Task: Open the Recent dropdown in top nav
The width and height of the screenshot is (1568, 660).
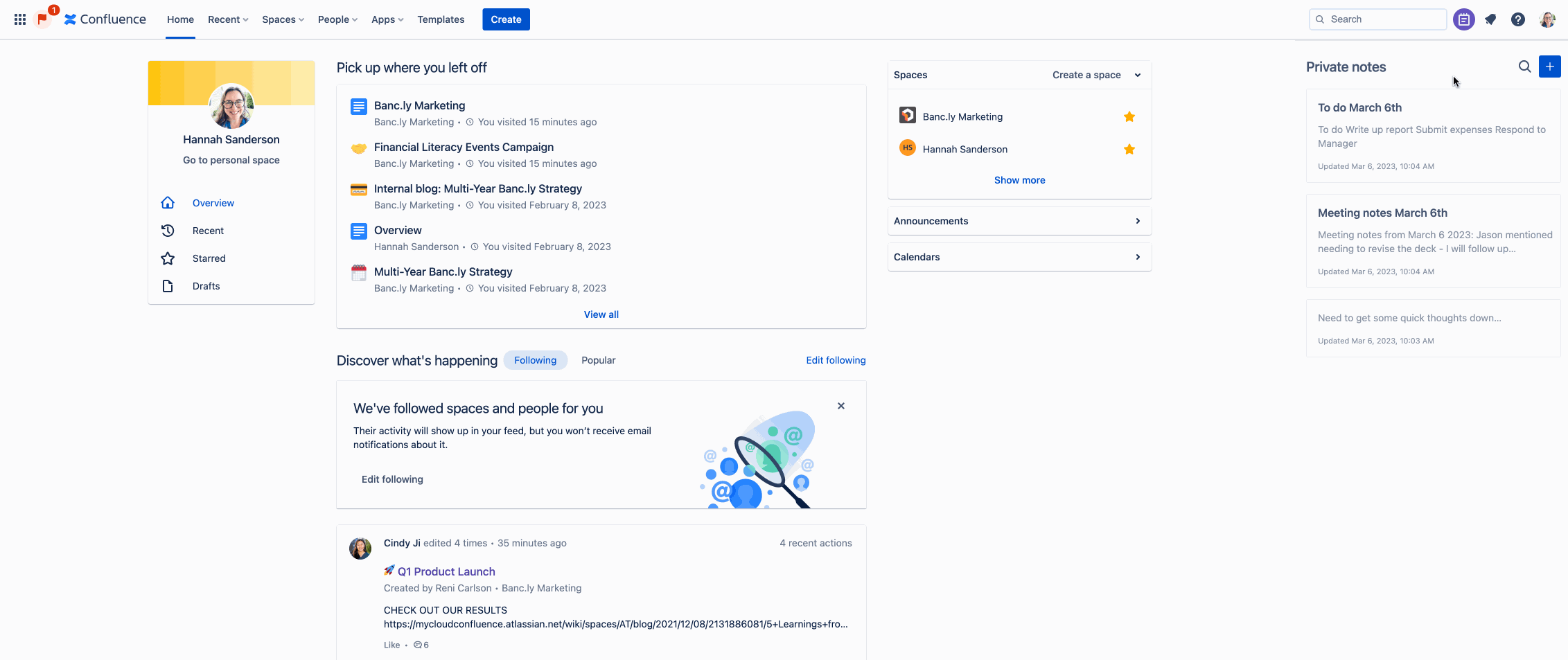Action: [x=228, y=19]
